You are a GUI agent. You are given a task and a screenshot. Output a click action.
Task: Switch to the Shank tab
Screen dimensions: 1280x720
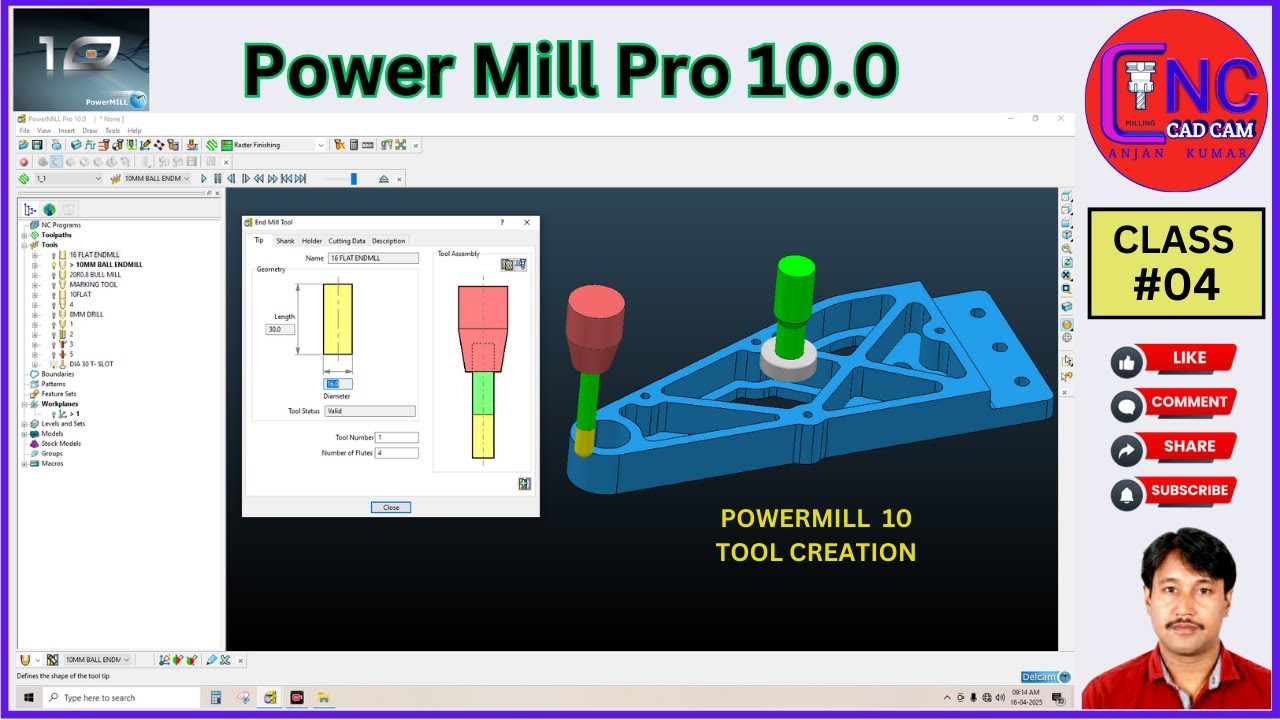tap(285, 241)
